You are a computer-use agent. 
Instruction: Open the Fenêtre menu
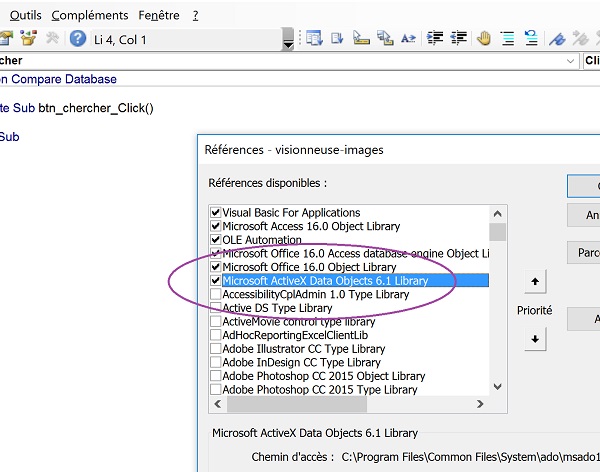point(159,15)
